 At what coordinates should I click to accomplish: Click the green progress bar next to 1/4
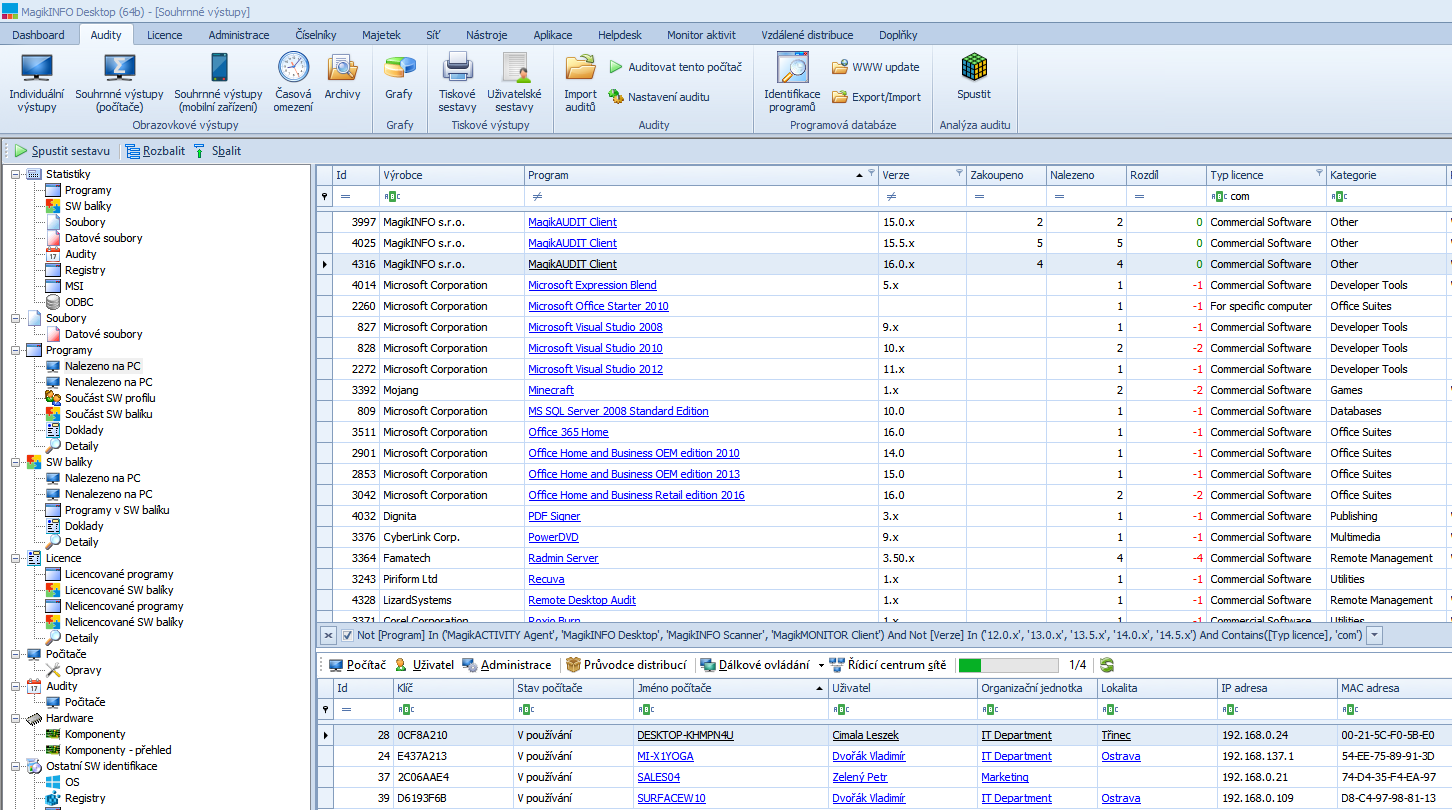[x=1008, y=665]
